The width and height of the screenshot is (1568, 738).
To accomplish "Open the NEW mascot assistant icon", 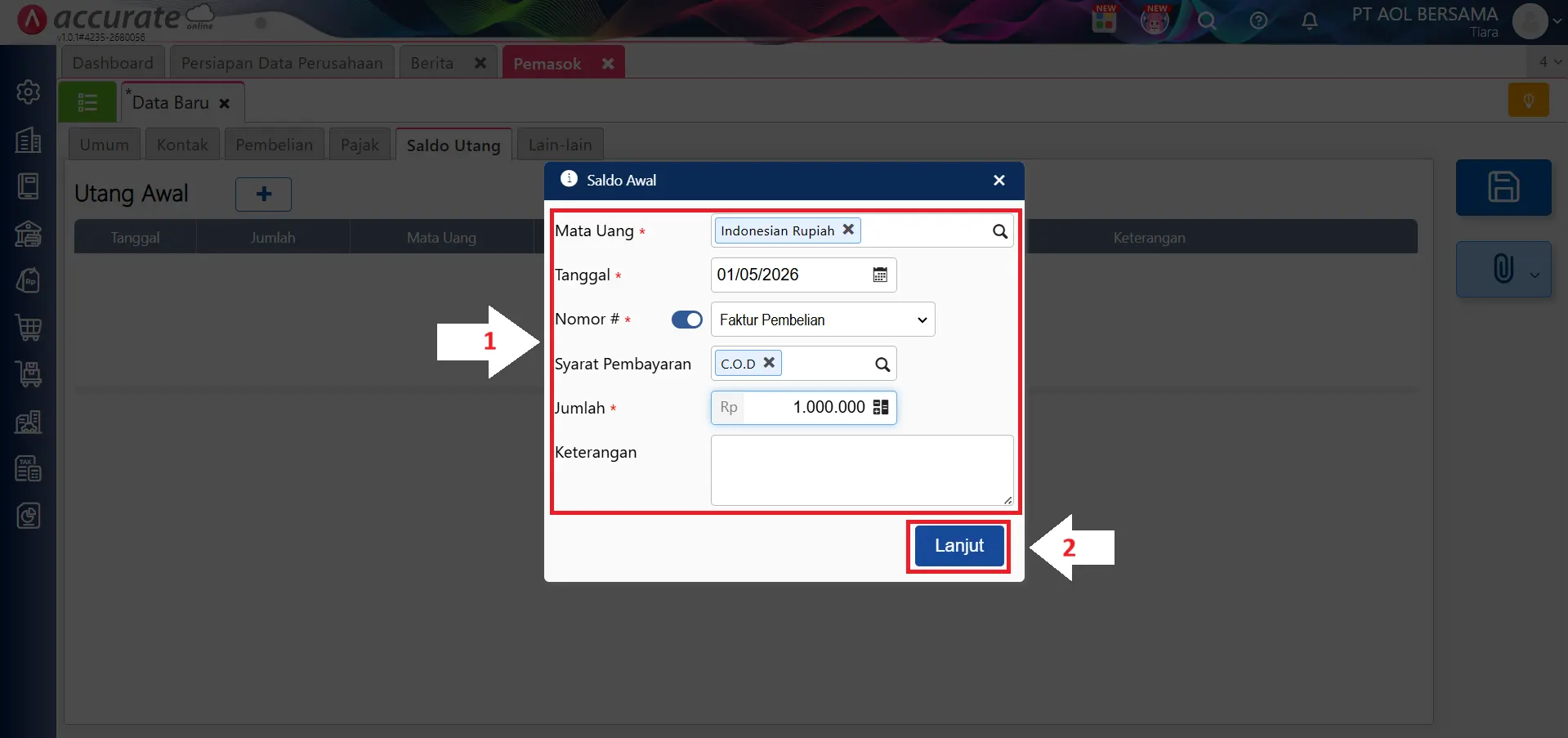I will click(1155, 20).
